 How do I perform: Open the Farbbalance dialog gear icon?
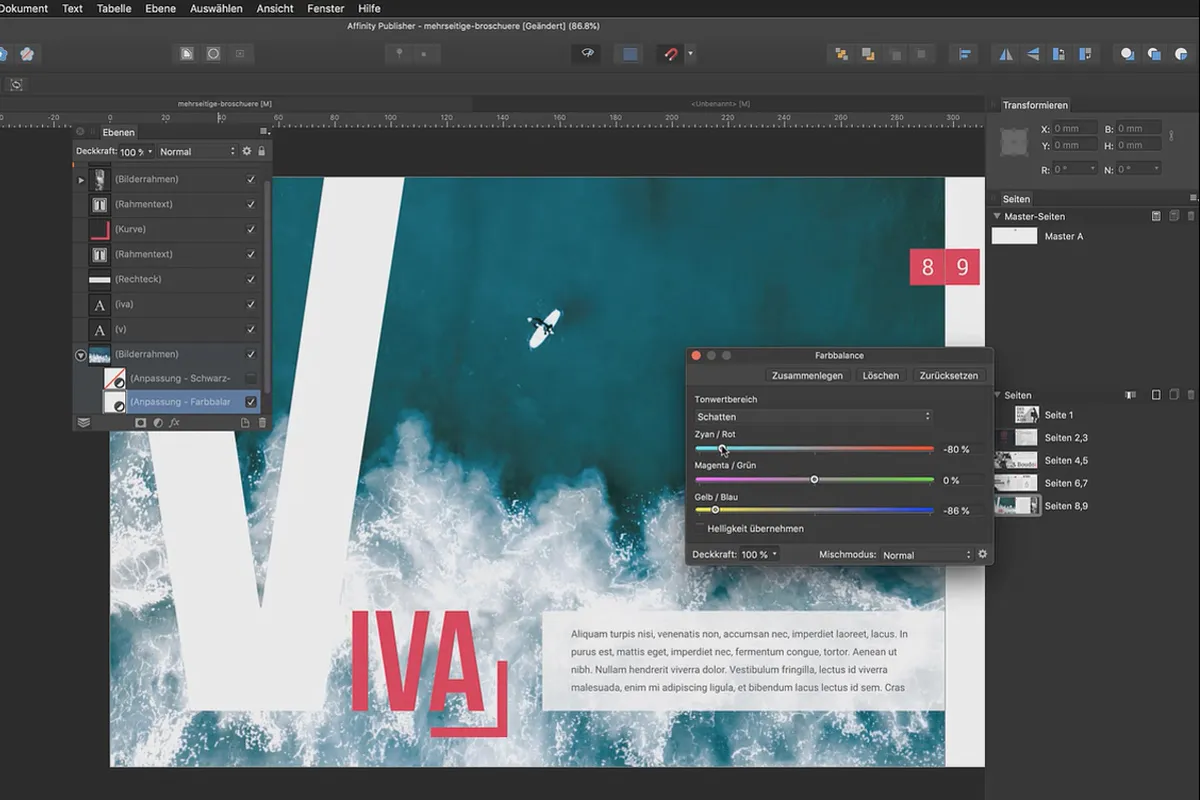(983, 554)
